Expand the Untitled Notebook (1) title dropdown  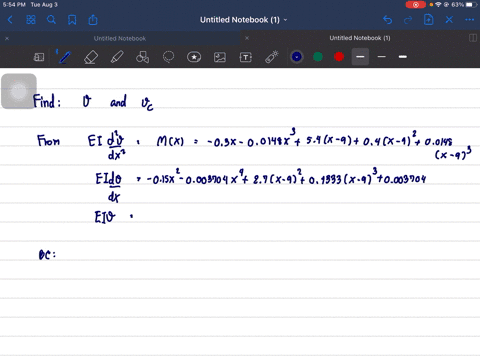[286, 20]
